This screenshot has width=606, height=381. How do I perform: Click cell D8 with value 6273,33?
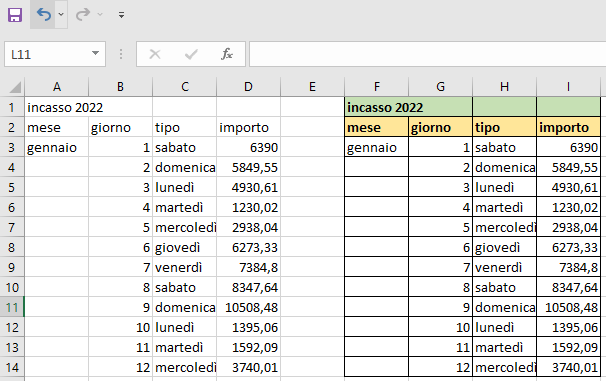[x=249, y=247]
